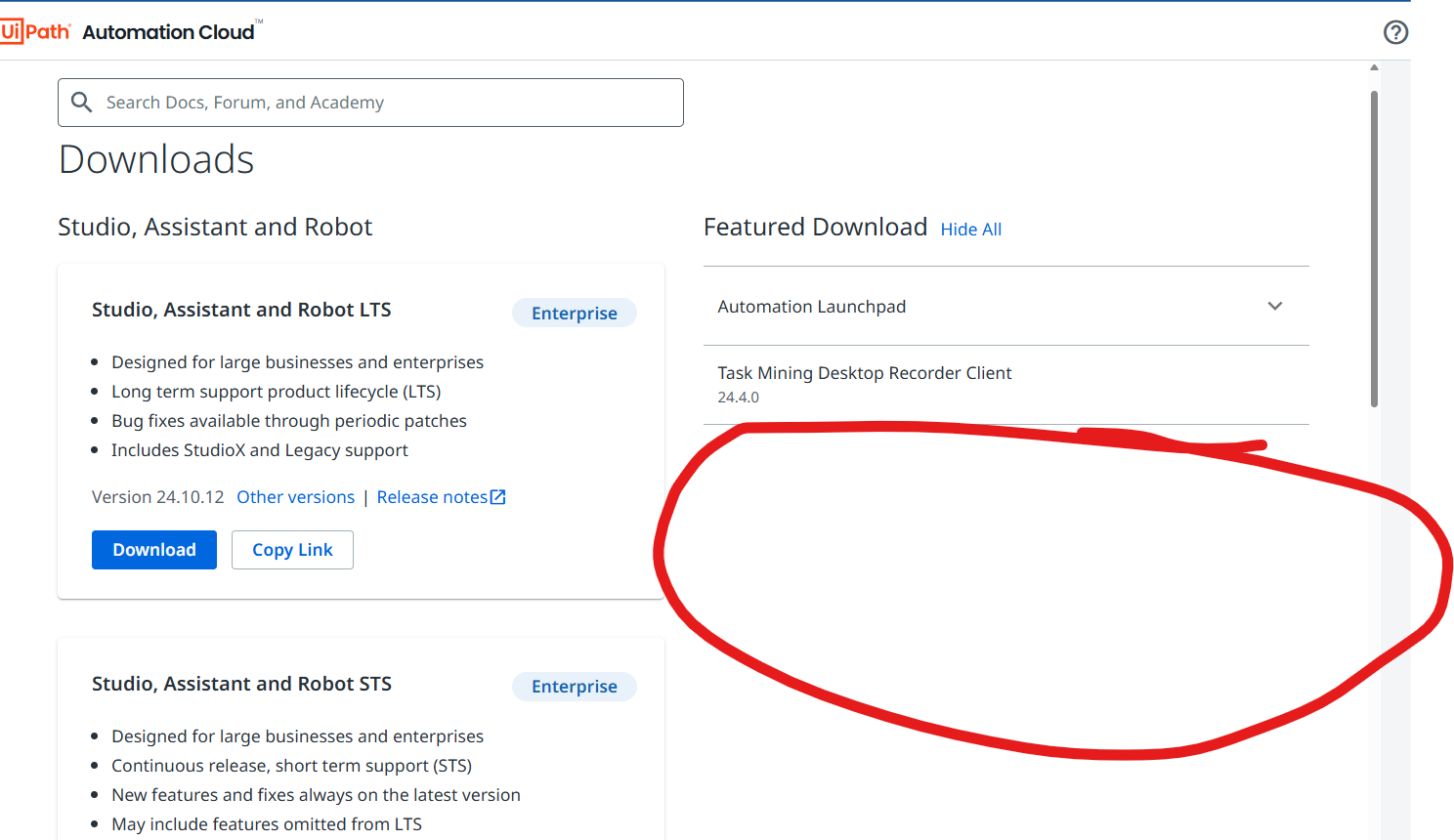Image resolution: width=1454 pixels, height=840 pixels.
Task: Click 'New features and fixes always on the latest version'
Action: point(316,795)
